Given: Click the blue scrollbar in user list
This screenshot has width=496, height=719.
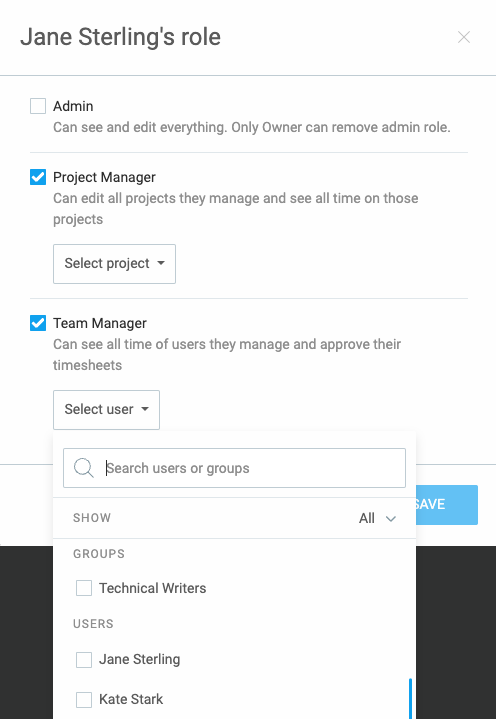Looking at the screenshot, I should pos(410,698).
